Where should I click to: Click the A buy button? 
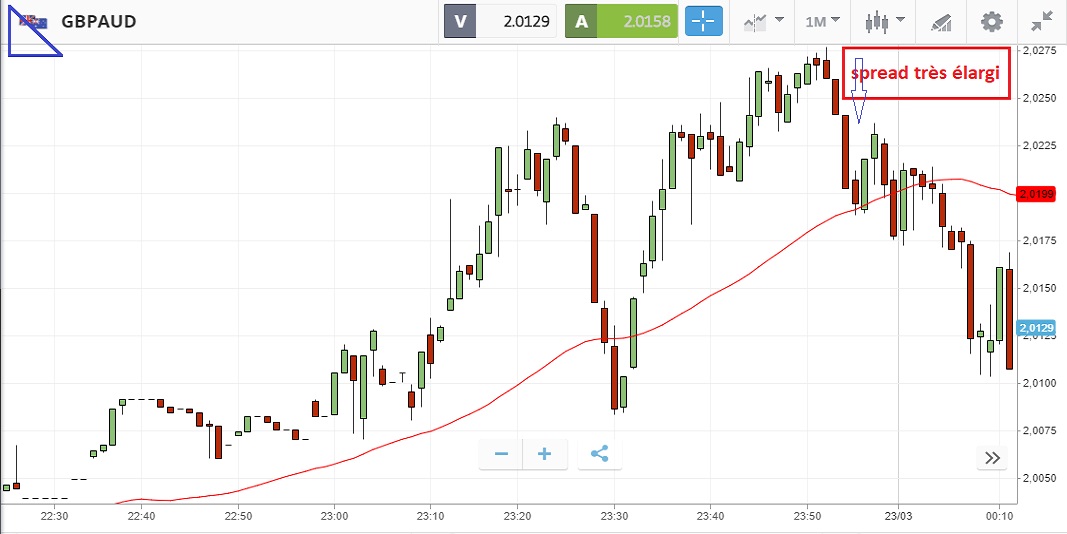click(x=581, y=21)
